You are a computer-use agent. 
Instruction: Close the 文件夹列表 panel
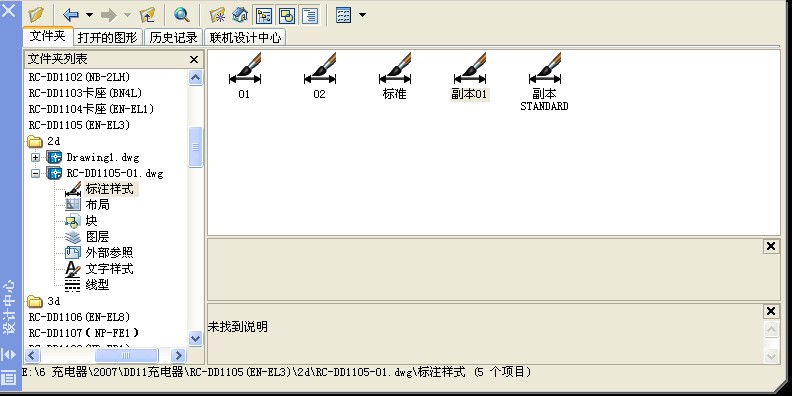tap(193, 60)
